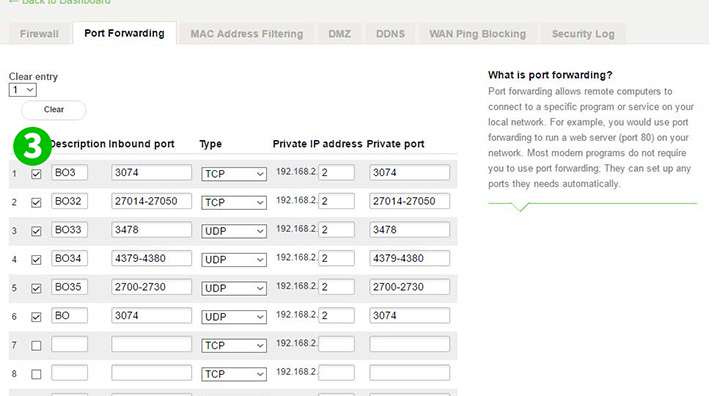Enable the row 8 checkbox

(36, 374)
